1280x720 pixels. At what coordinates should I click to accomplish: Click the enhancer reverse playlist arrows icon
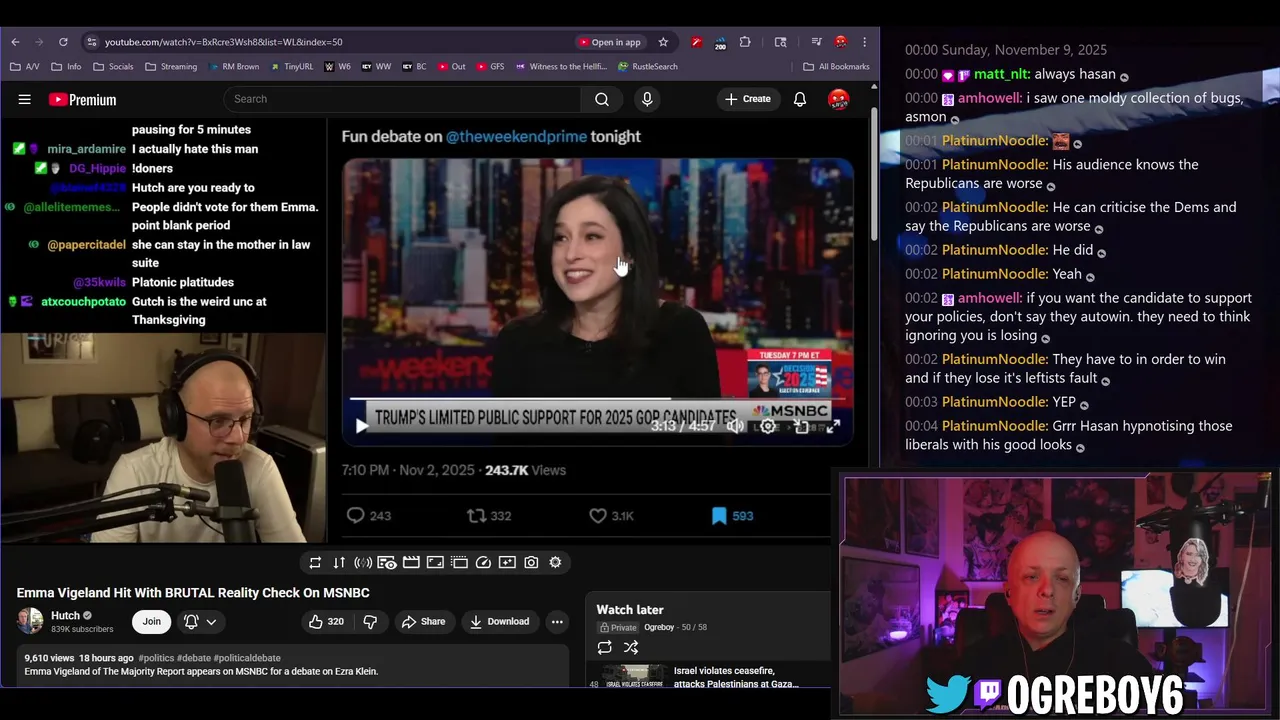(339, 563)
